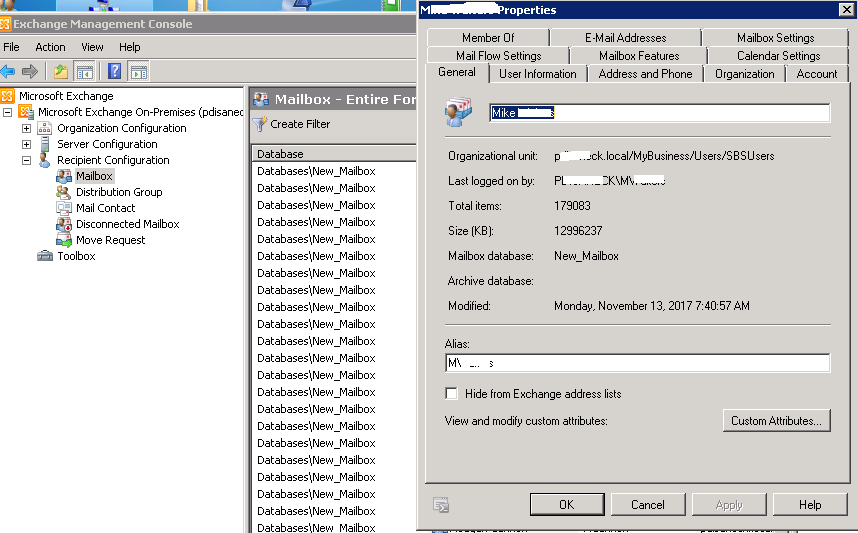Open the File menu

pyautogui.click(x=11, y=47)
